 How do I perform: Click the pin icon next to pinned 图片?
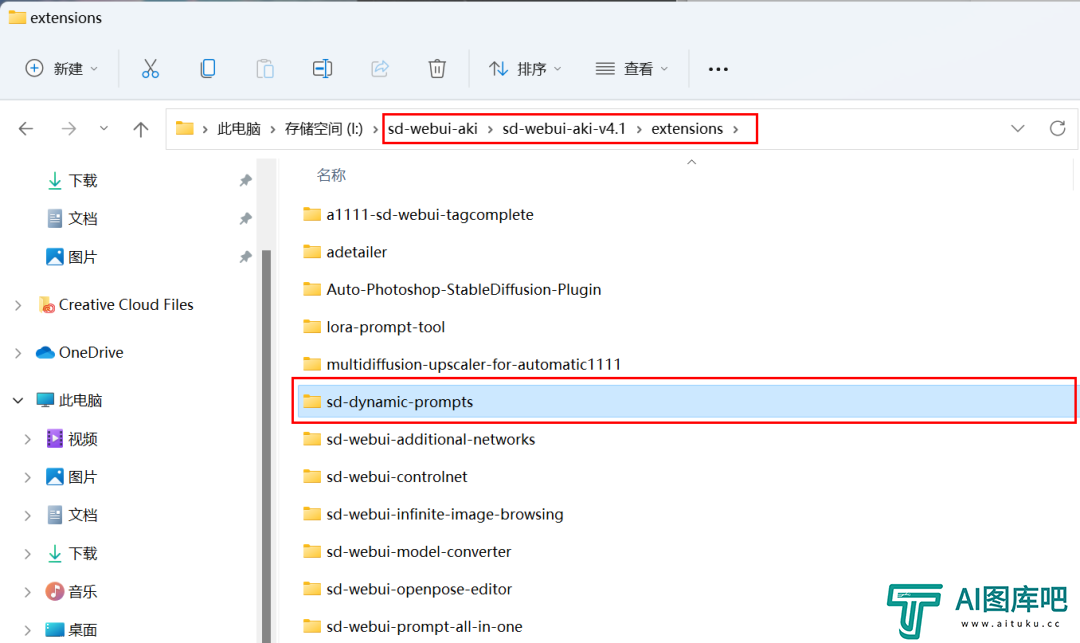(x=245, y=257)
